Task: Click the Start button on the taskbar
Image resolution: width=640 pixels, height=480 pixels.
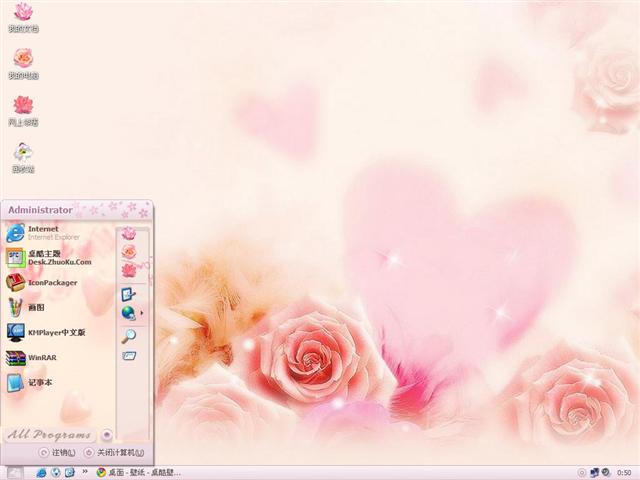Action: [15, 472]
